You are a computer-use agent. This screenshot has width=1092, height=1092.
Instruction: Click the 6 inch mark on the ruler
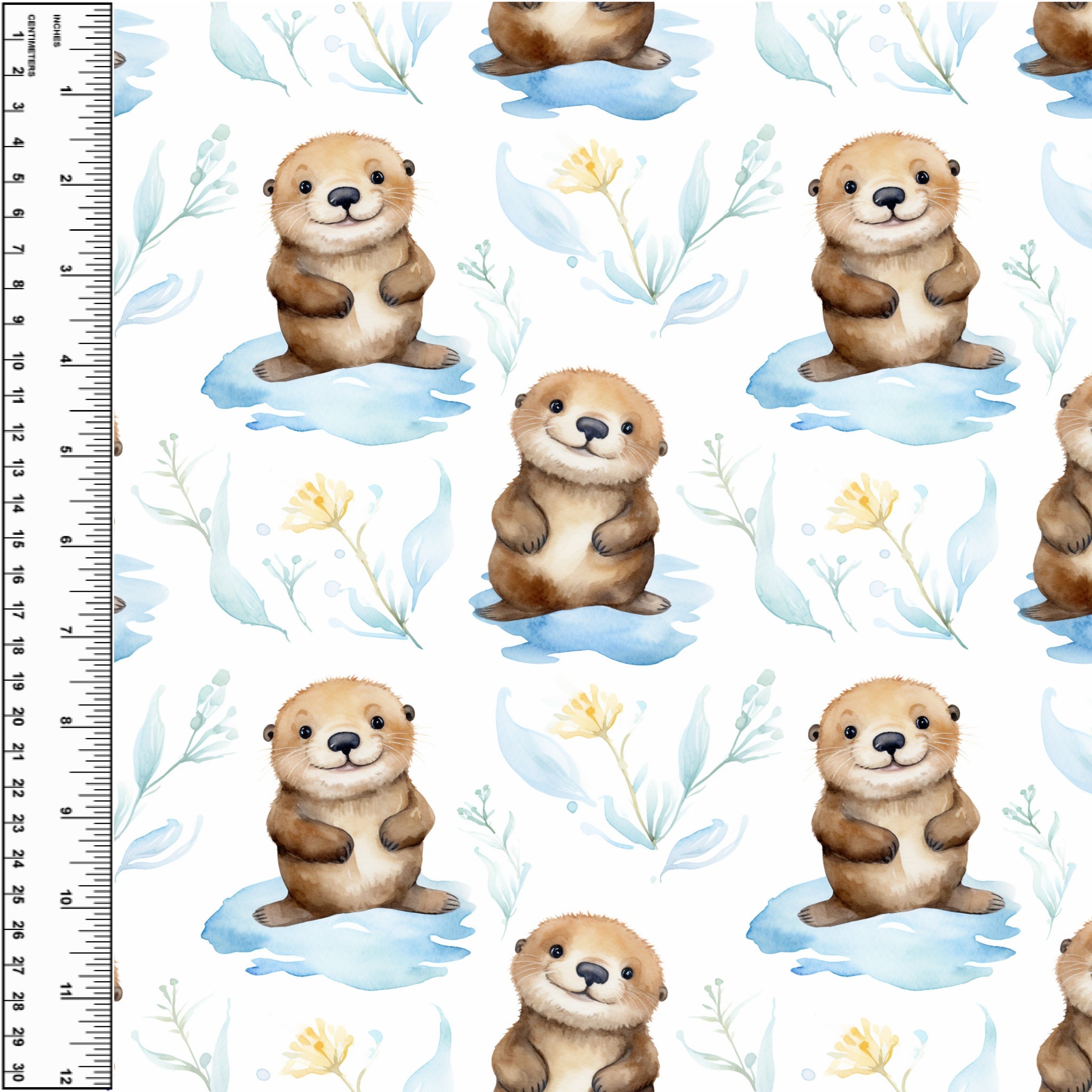click(66, 541)
